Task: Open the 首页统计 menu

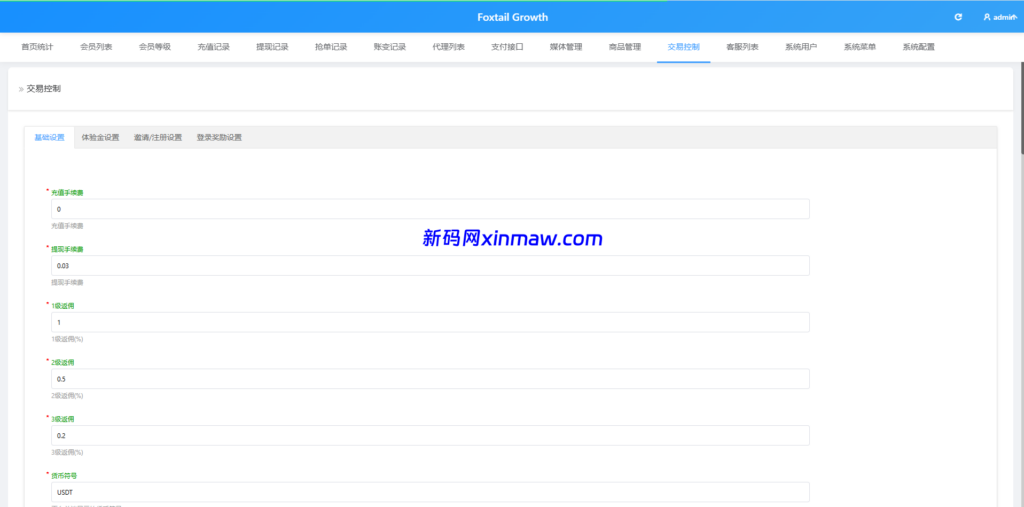Action: (37, 47)
